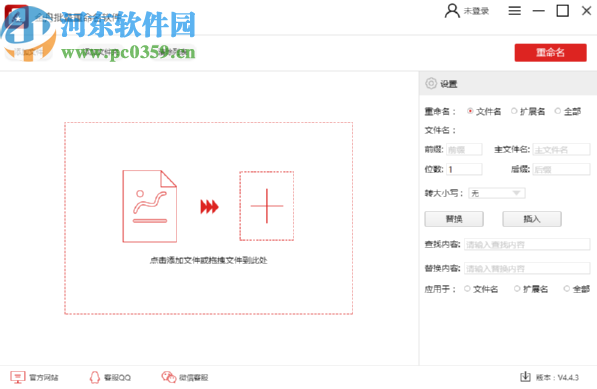Focus the 后缀 suffix input field
This screenshot has width=597, height=389.
point(561,169)
